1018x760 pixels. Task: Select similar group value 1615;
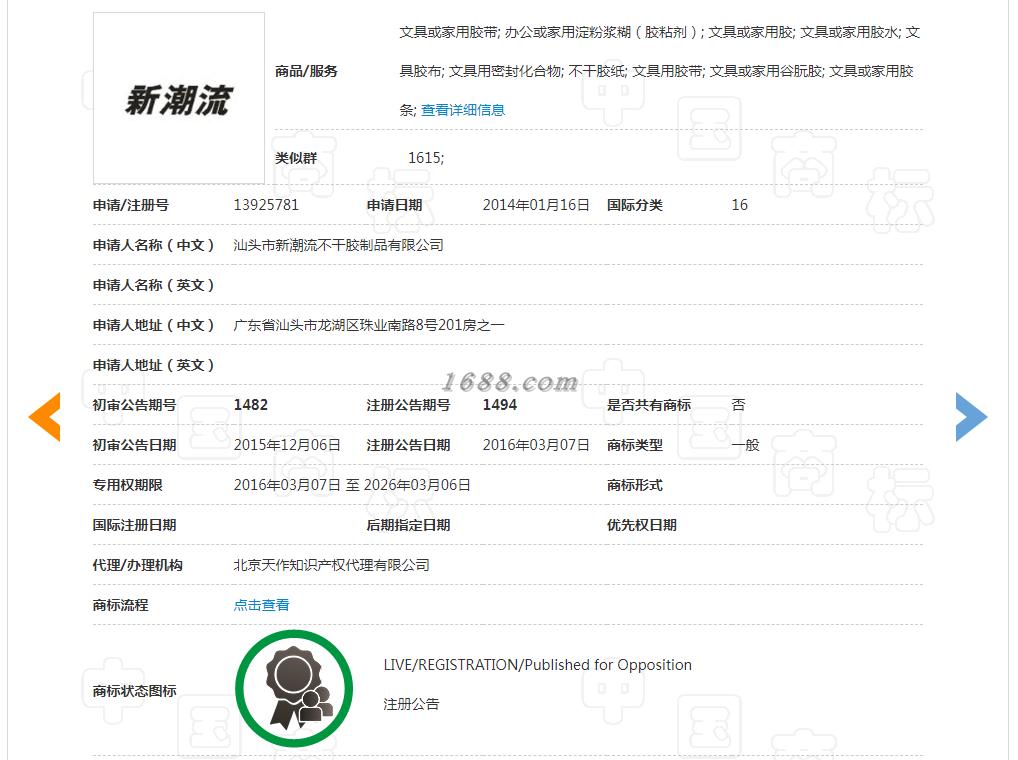point(426,158)
